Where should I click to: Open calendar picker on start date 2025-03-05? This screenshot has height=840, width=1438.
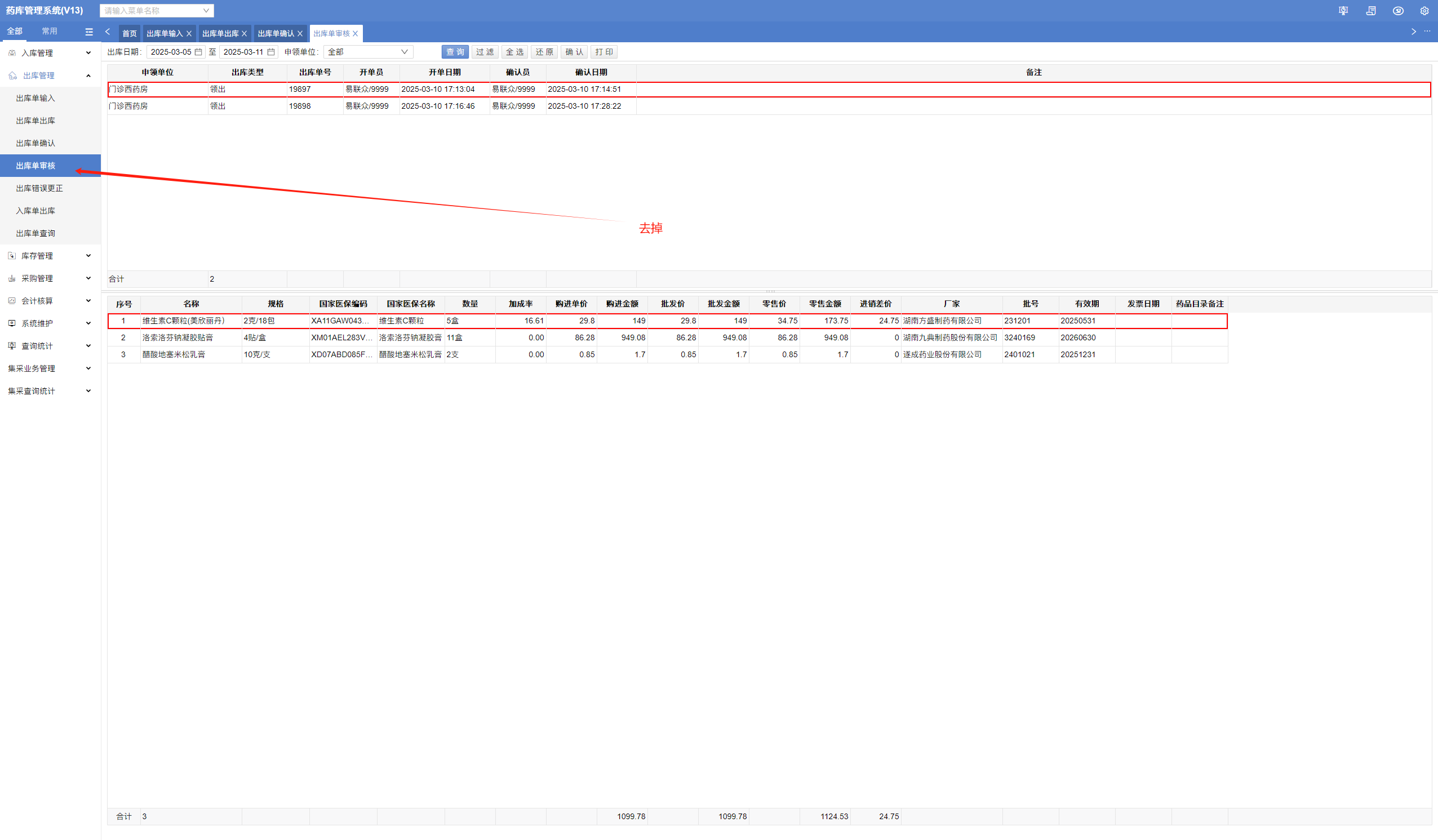(198, 52)
